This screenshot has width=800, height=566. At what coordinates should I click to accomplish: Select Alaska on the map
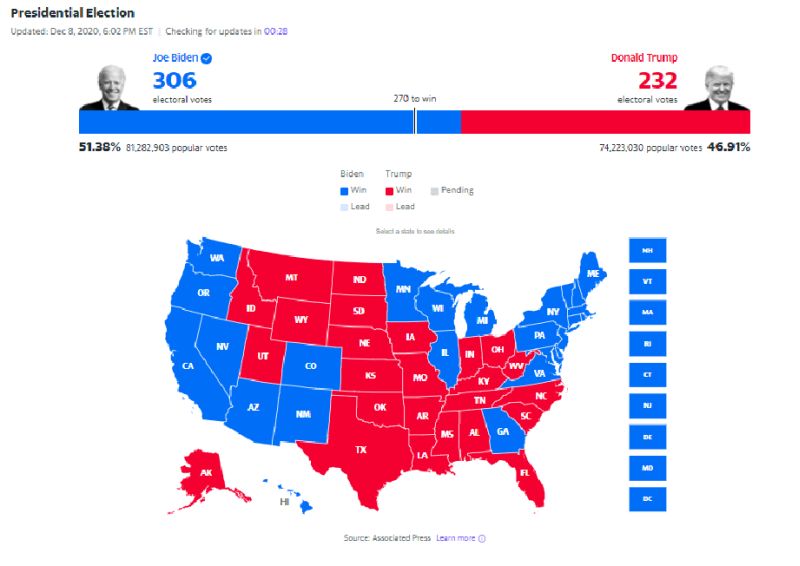[x=206, y=473]
